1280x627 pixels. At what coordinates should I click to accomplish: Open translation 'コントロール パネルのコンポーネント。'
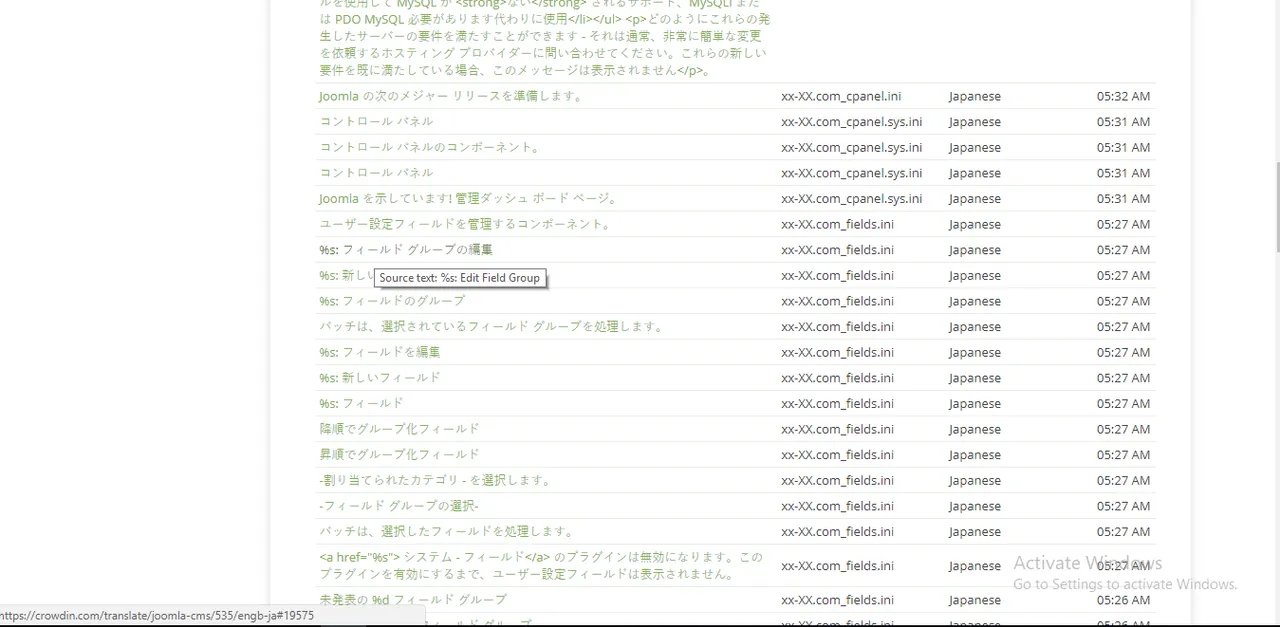point(430,147)
